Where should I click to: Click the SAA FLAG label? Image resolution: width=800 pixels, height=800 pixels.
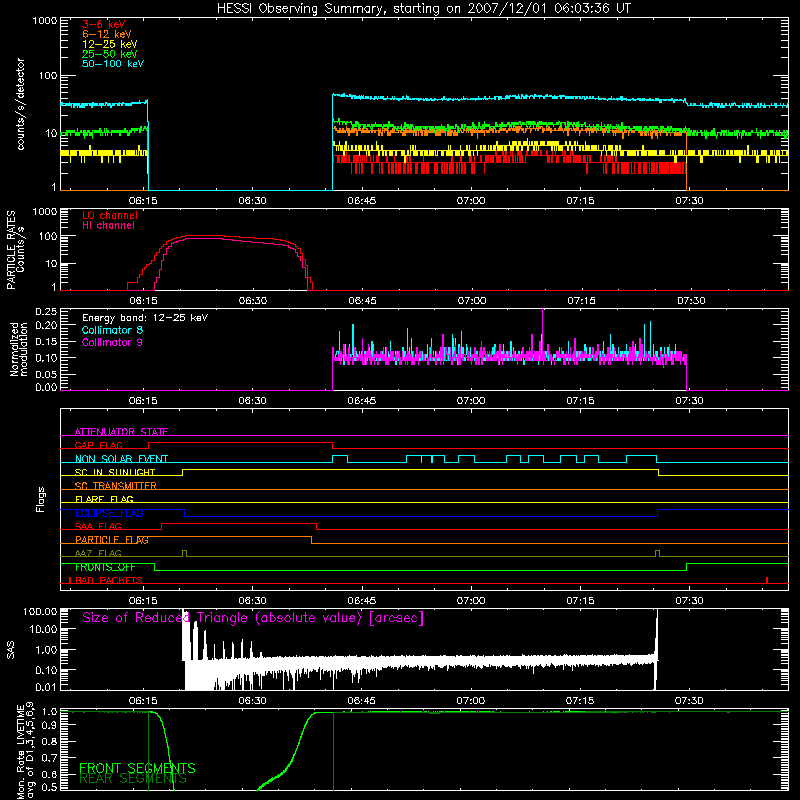98,526
